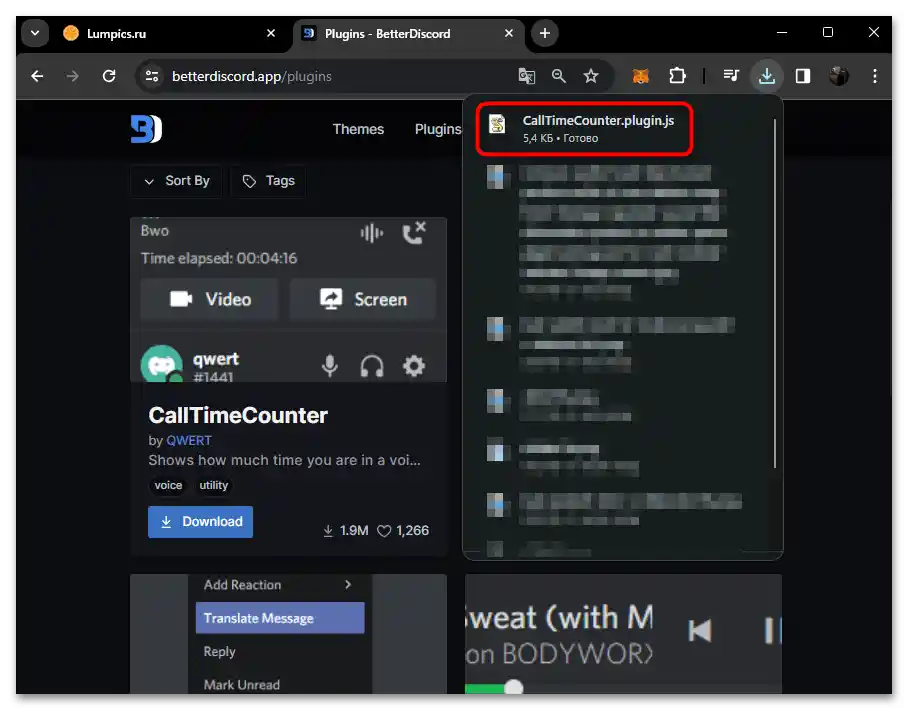Click Mark Unread in preview menu
Viewport: 908px width, 710px height.
[241, 685]
